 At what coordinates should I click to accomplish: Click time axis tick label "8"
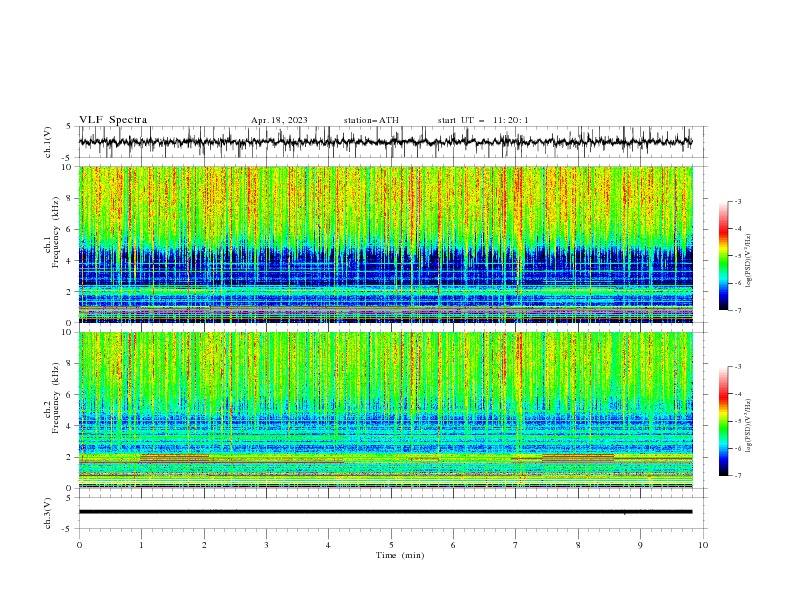pos(578,545)
